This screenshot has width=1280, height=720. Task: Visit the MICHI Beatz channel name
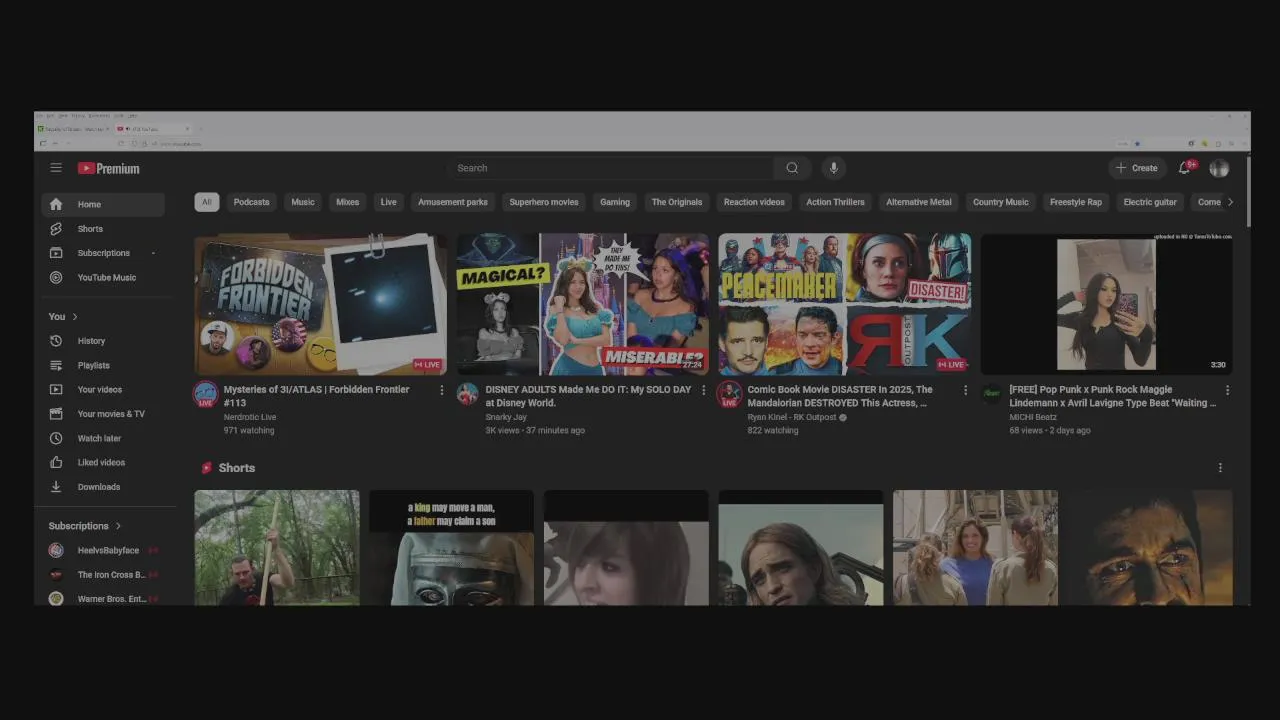click(x=1033, y=417)
